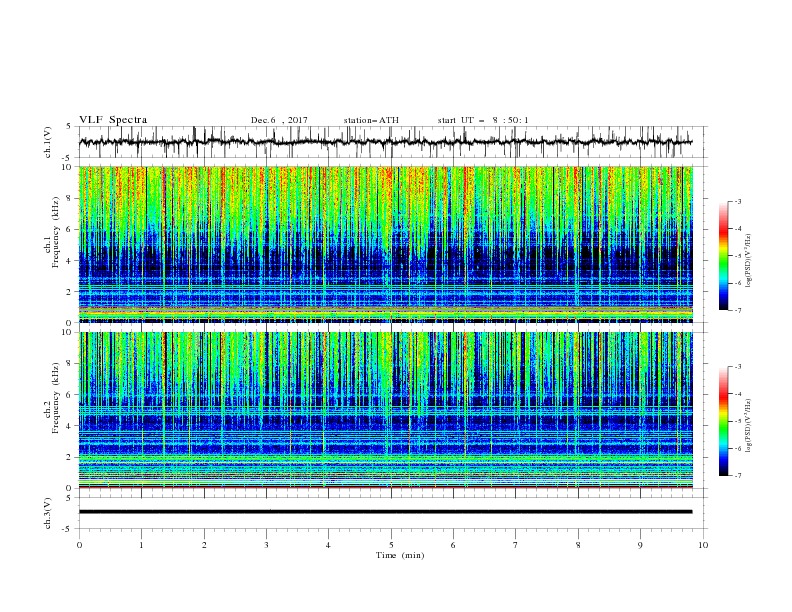Screen dimensions: 792x612
Task: Click time axis tick label "8"
Action: 578,545
